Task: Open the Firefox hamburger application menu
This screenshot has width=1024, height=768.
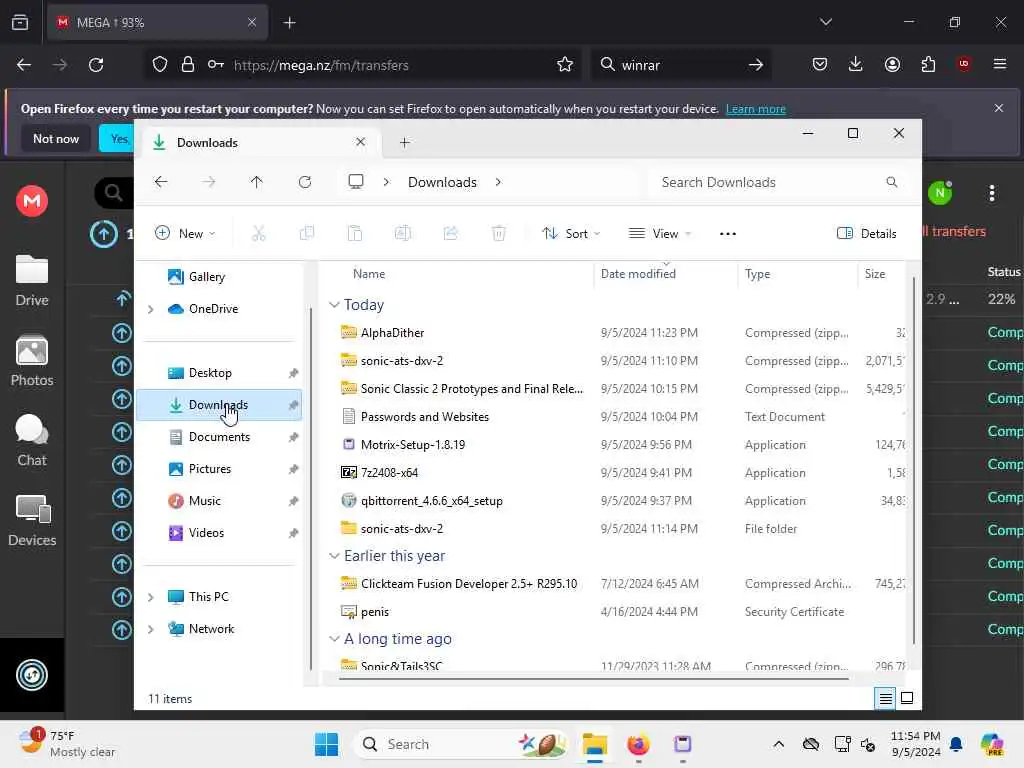Action: tap(1000, 64)
